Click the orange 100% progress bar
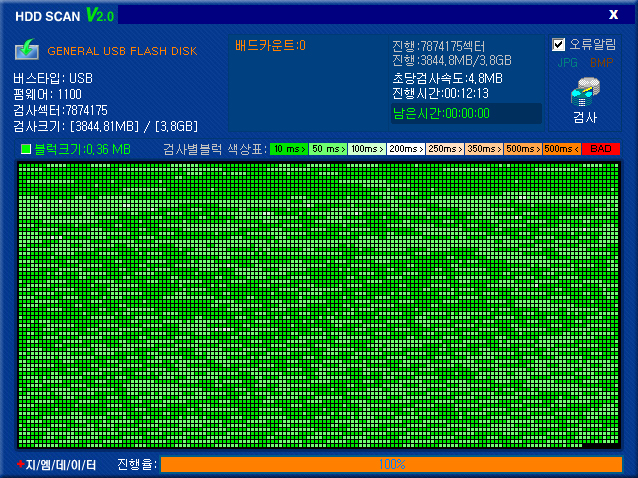638x478 pixels. click(391, 464)
